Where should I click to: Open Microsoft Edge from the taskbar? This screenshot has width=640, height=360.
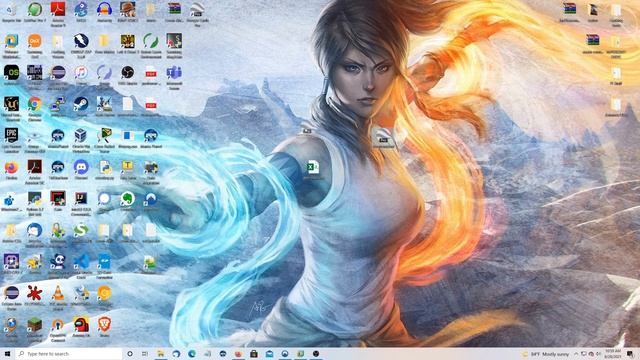tap(191, 353)
